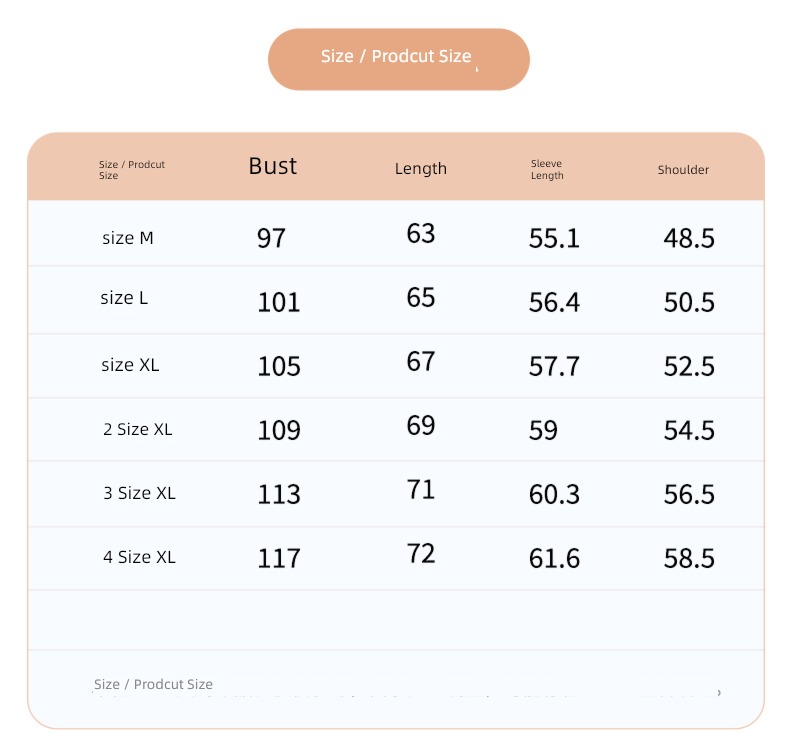Click the Size / Prodcut Size header cell

(131, 170)
